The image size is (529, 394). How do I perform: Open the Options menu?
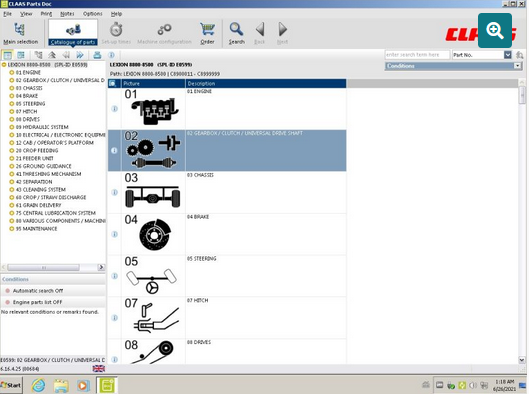tap(92, 14)
